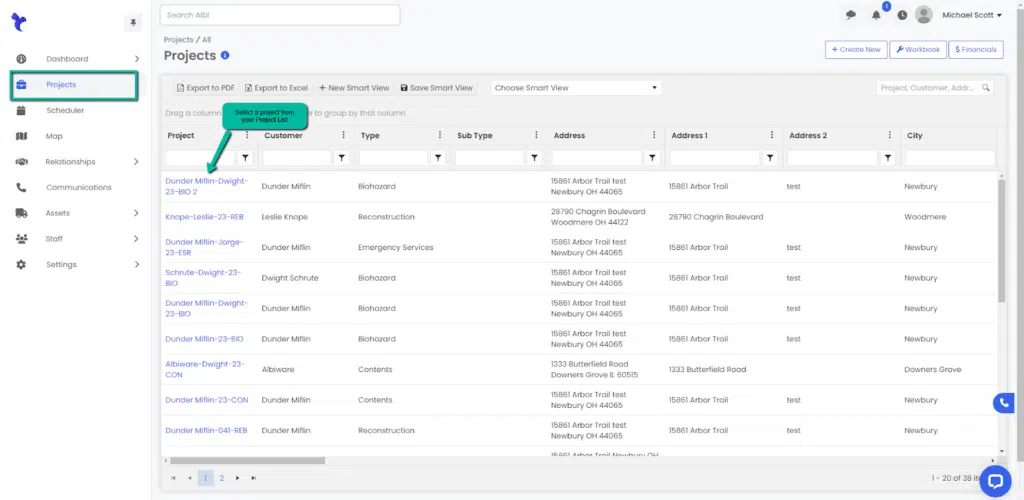Open the Choose Smart View dropdown
Screen dimensions: 1024x500
click(x=576, y=88)
